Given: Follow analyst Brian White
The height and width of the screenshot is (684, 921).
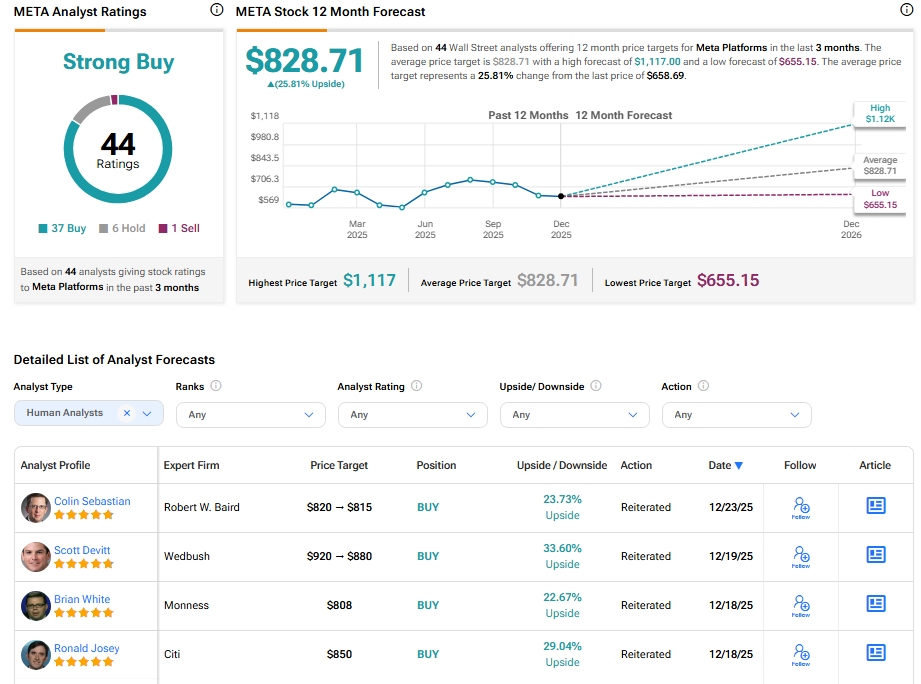Looking at the screenshot, I should point(800,604).
